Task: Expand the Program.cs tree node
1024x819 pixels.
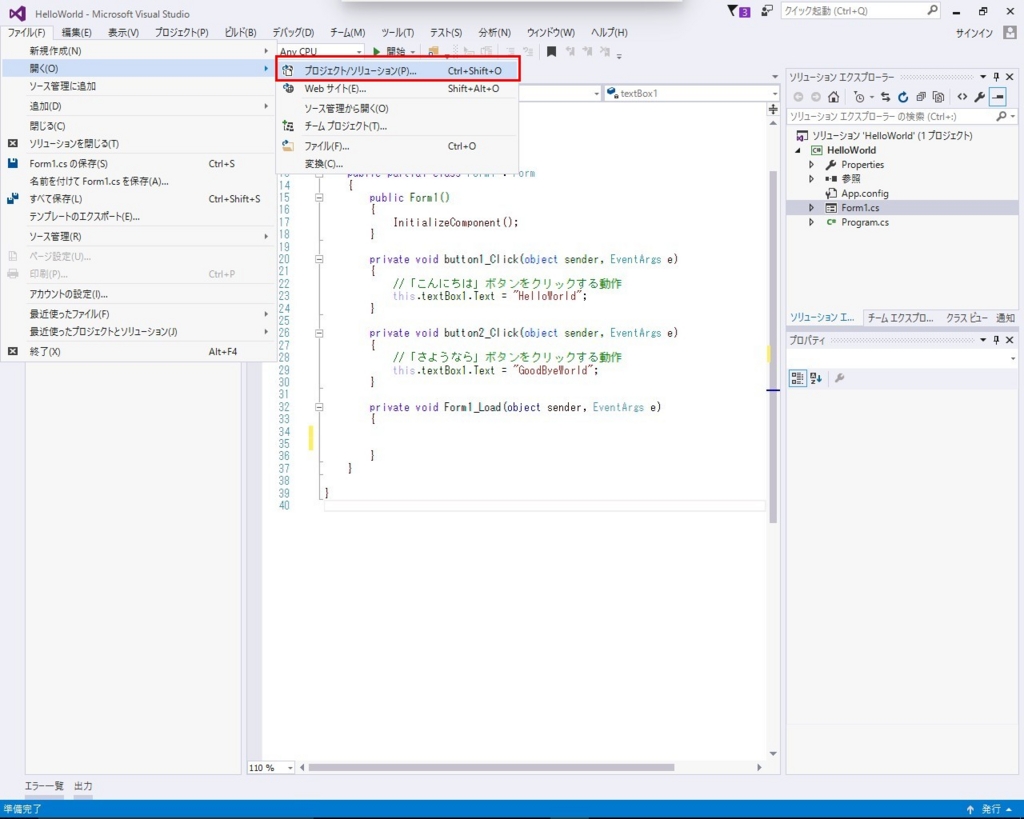Action: [812, 222]
